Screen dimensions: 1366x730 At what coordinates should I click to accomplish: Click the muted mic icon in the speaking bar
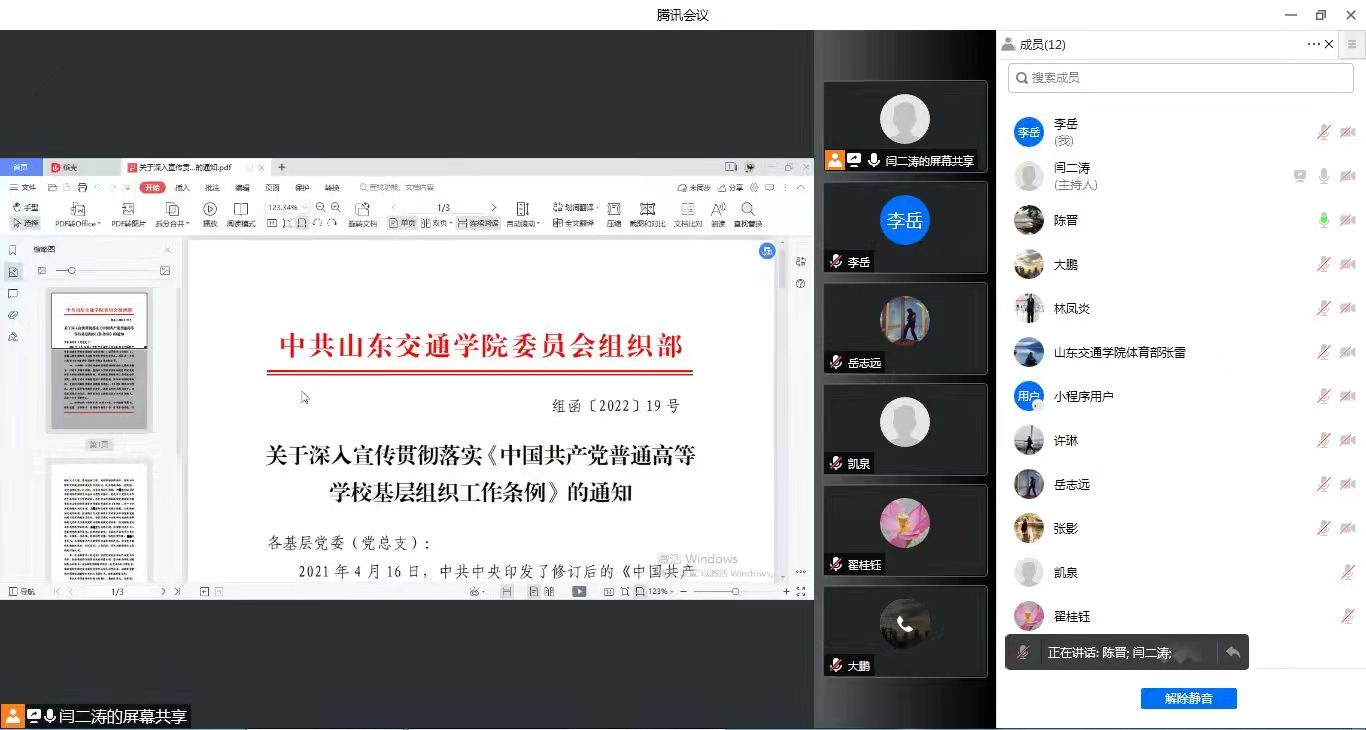click(1023, 652)
